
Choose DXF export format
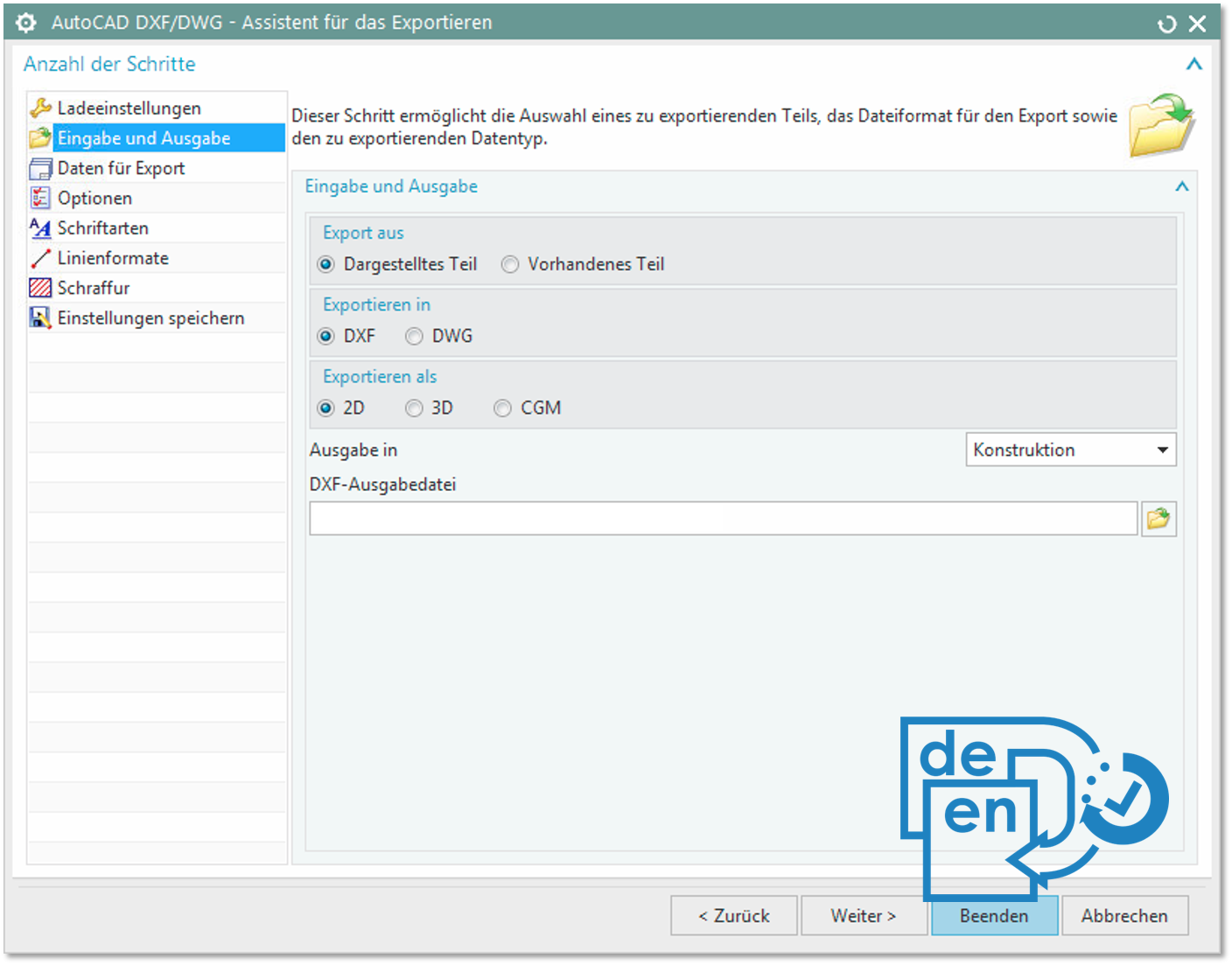[x=326, y=336]
